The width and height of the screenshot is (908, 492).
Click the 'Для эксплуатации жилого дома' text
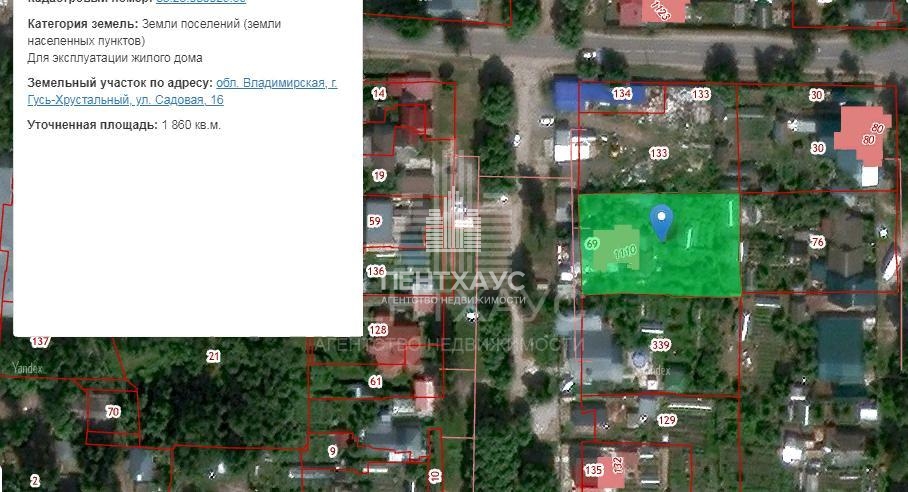pos(115,58)
